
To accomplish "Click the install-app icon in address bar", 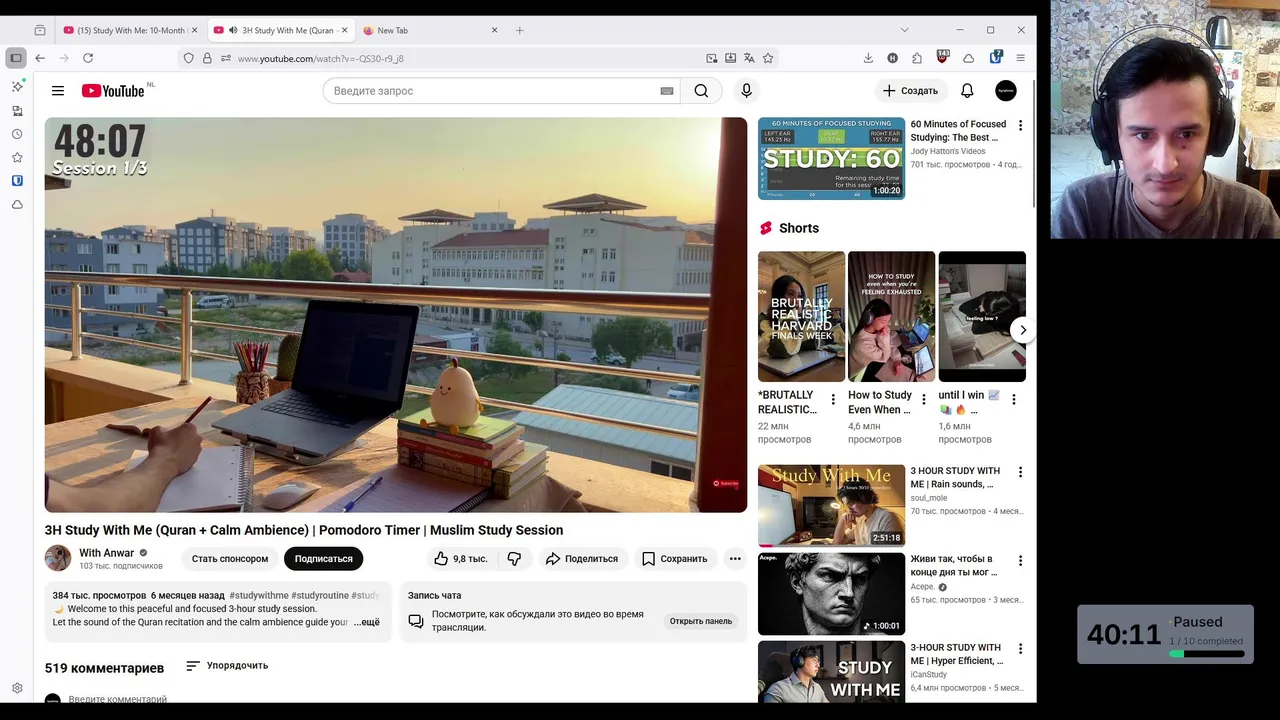I will pos(730,58).
